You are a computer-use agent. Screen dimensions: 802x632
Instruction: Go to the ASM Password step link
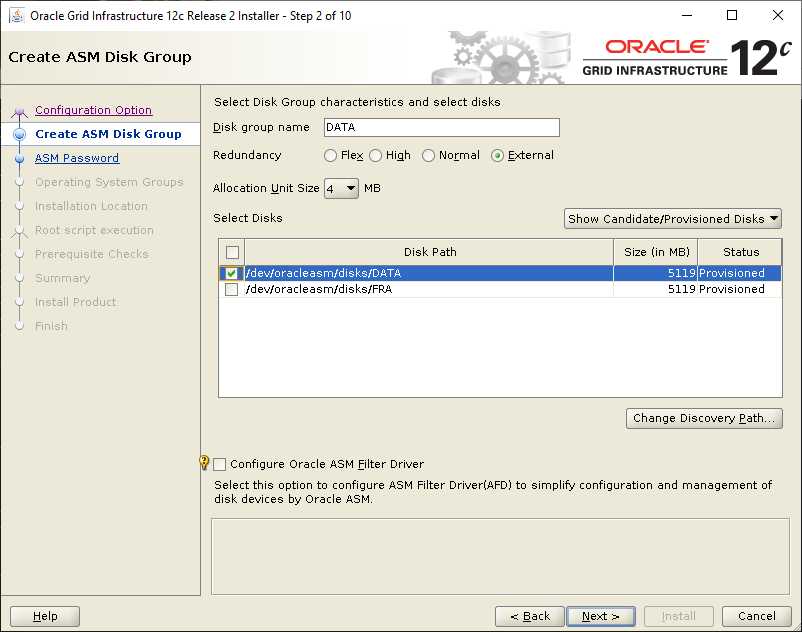coord(77,158)
